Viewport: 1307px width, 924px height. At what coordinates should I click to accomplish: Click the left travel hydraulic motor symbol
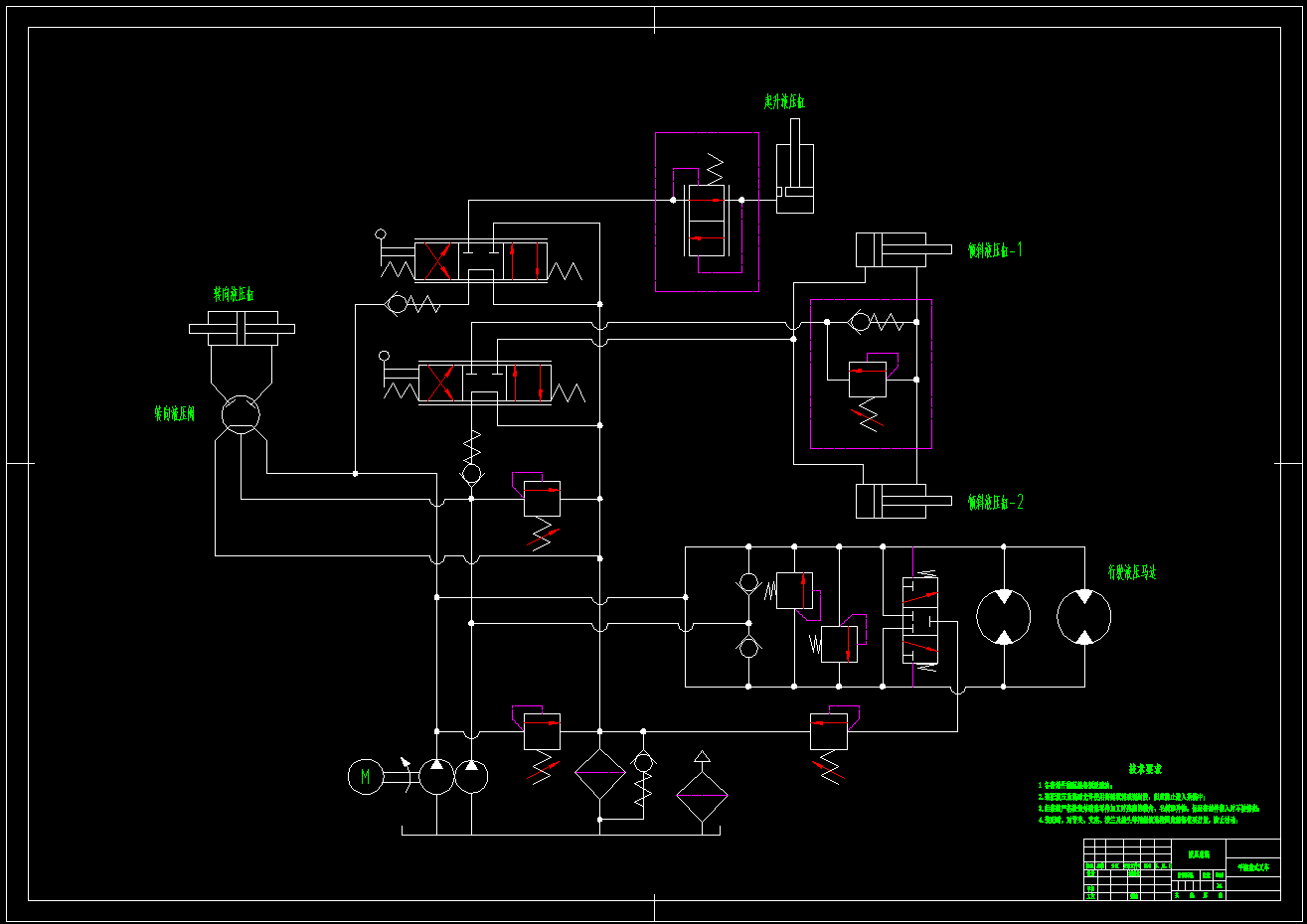1004,617
